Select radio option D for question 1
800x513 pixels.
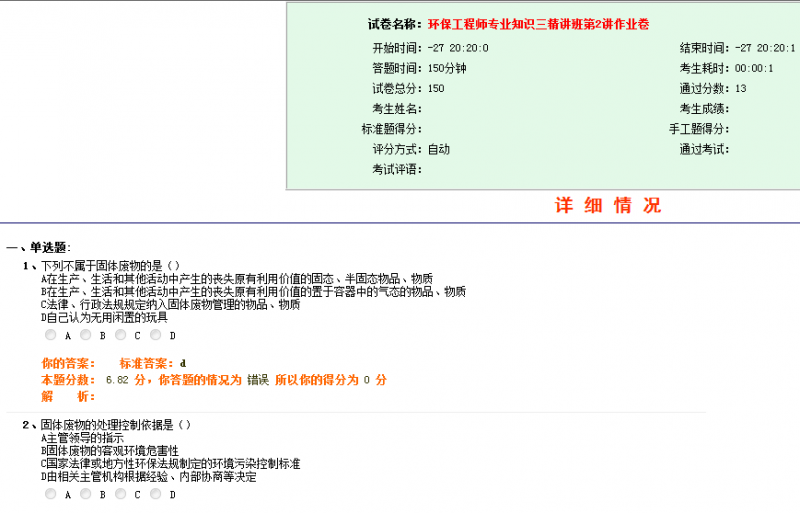coord(156,335)
